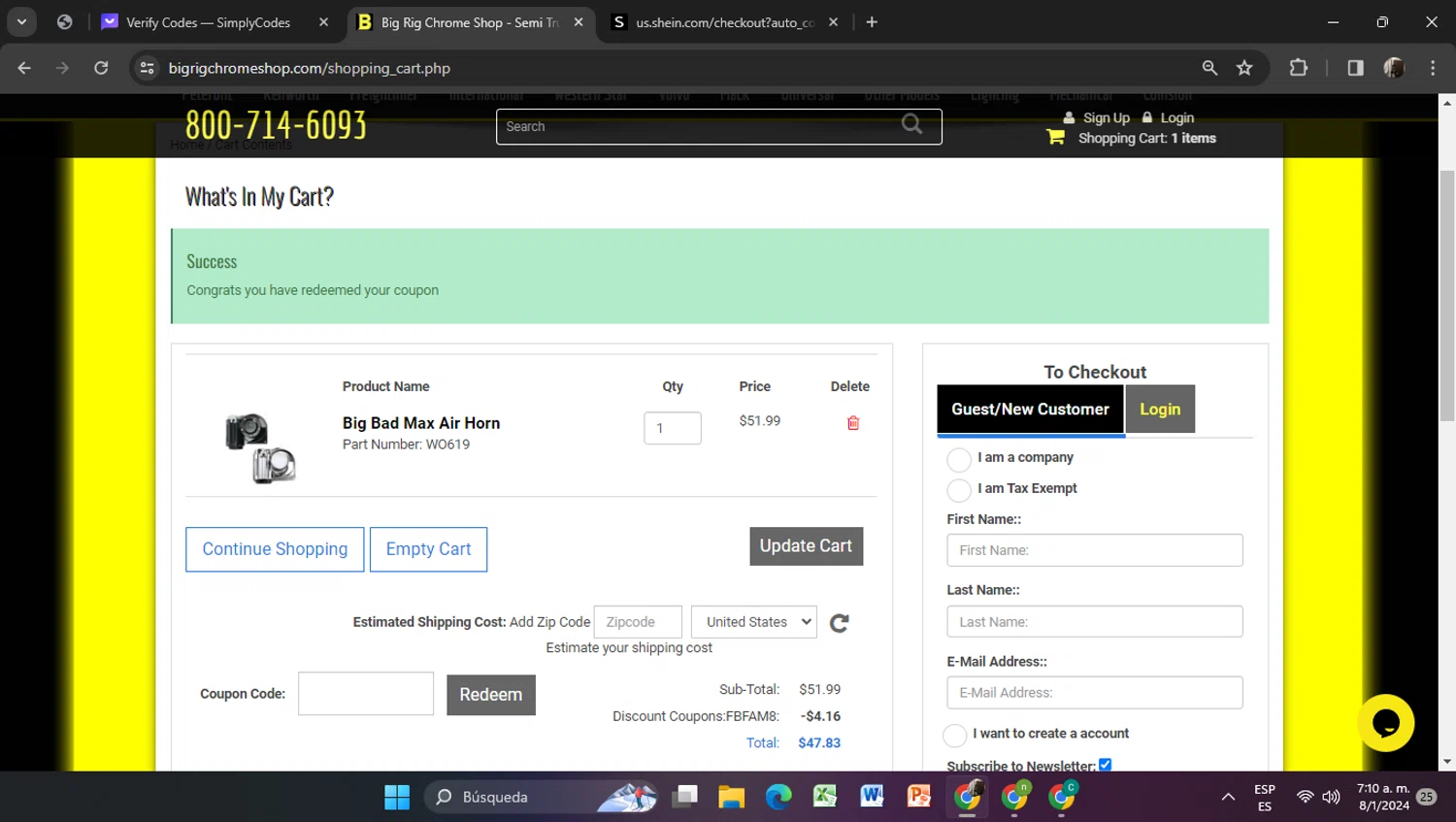This screenshot has height=822, width=1456.
Task: Click the quantity field for the Air Horn
Action: [x=673, y=428]
